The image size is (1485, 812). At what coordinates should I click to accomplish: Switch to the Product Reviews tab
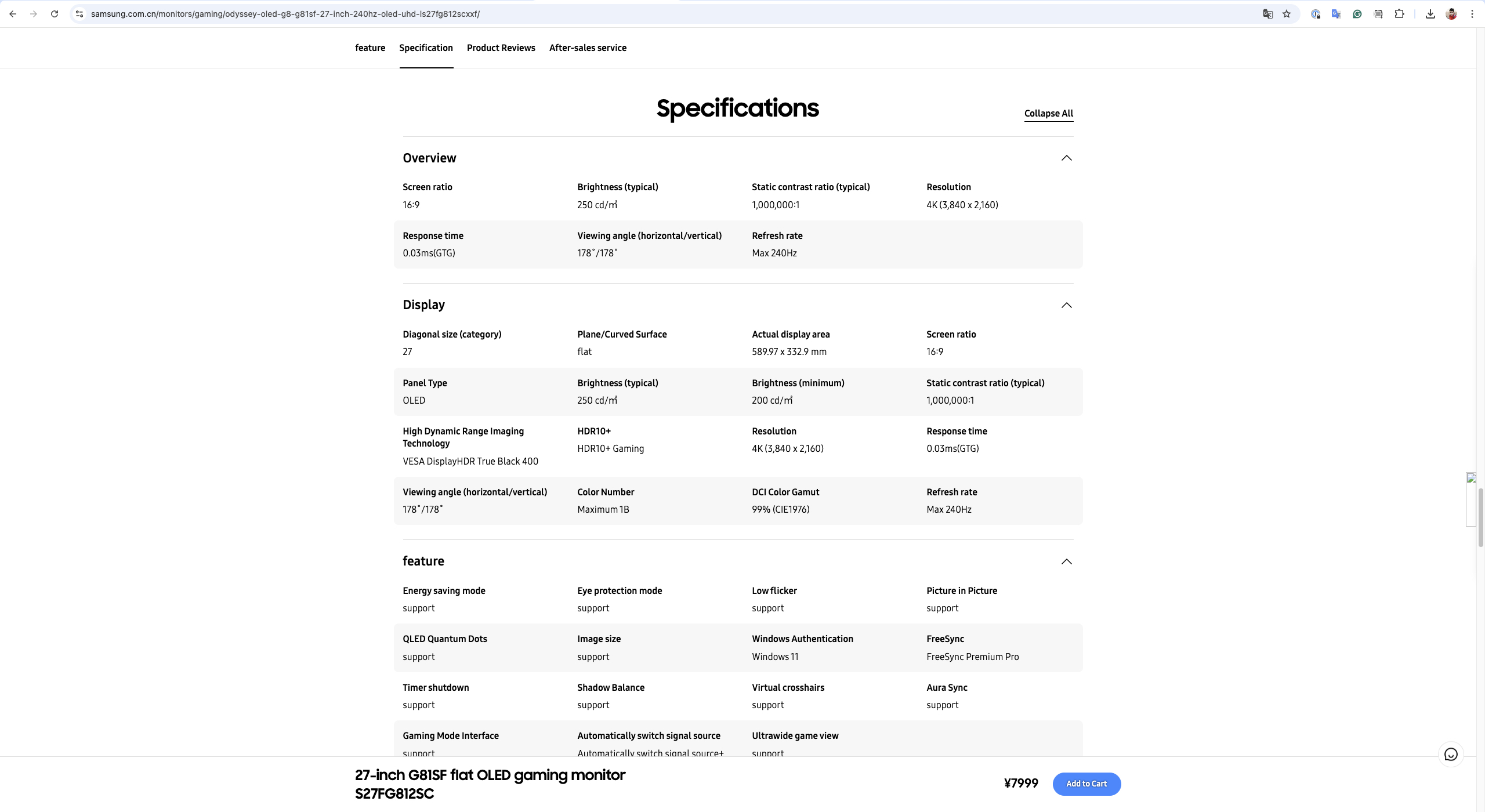[501, 48]
